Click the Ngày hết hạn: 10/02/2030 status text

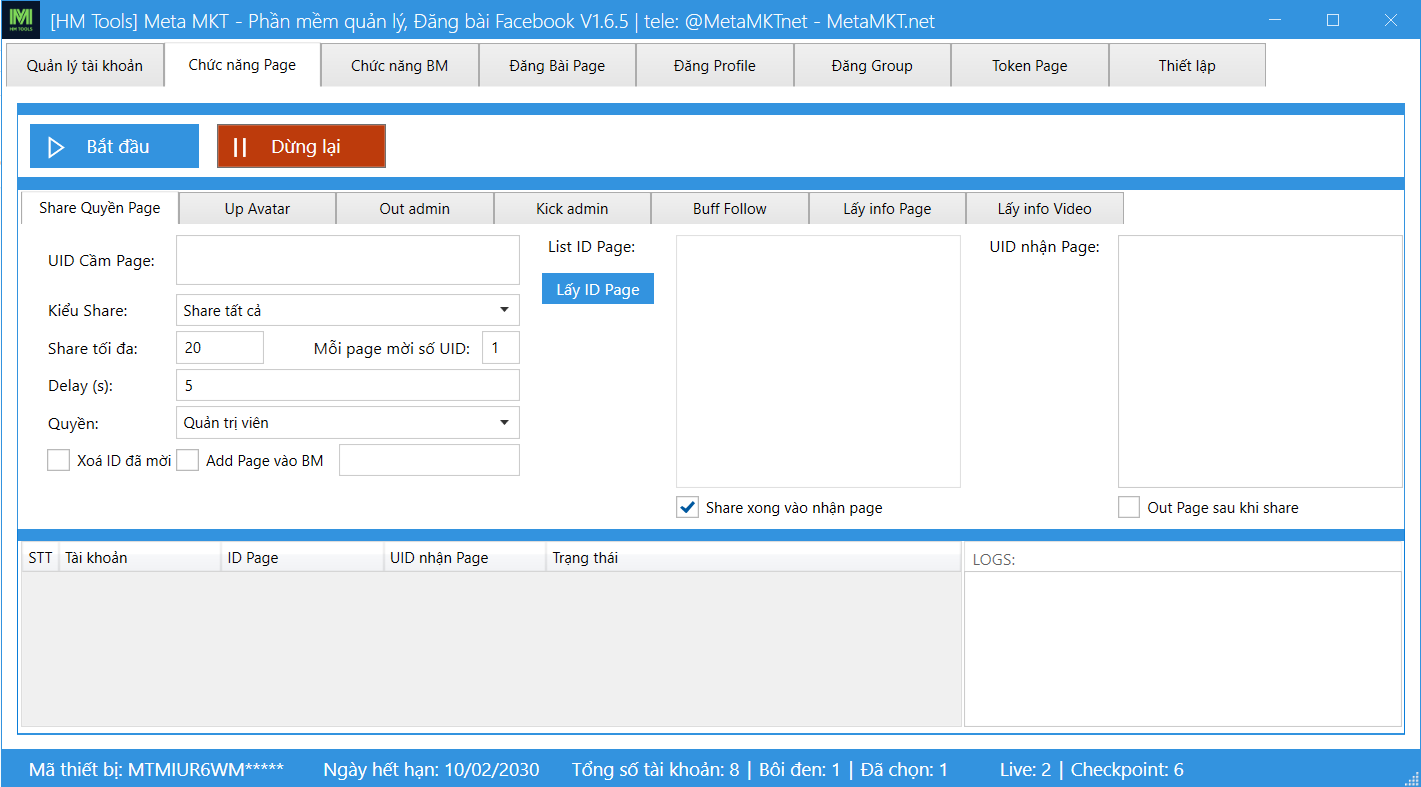pos(431,770)
